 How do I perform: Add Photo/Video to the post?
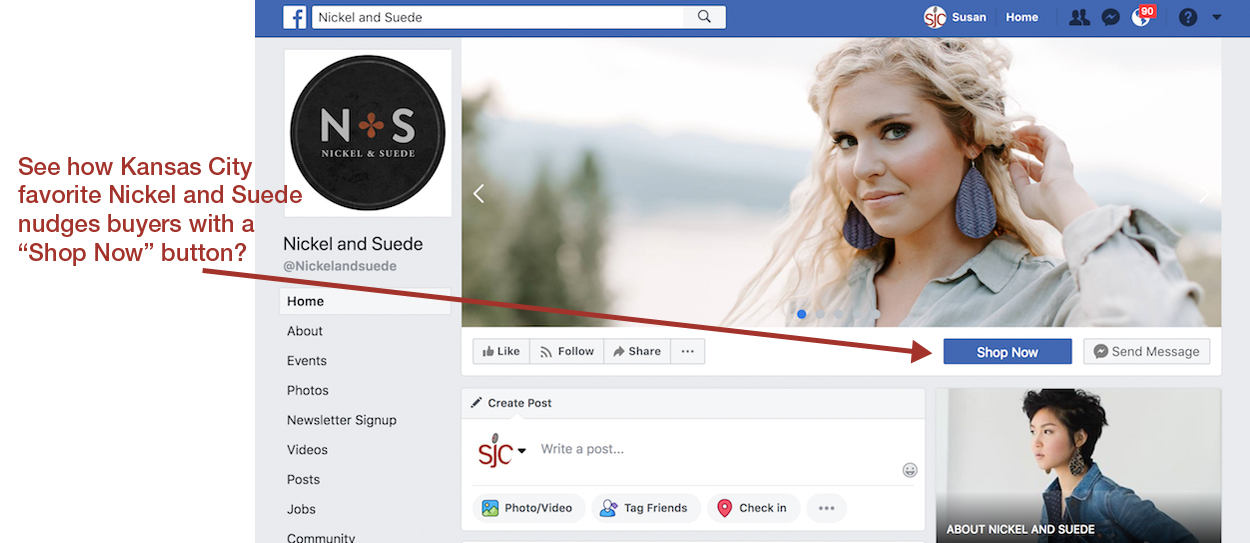point(529,508)
